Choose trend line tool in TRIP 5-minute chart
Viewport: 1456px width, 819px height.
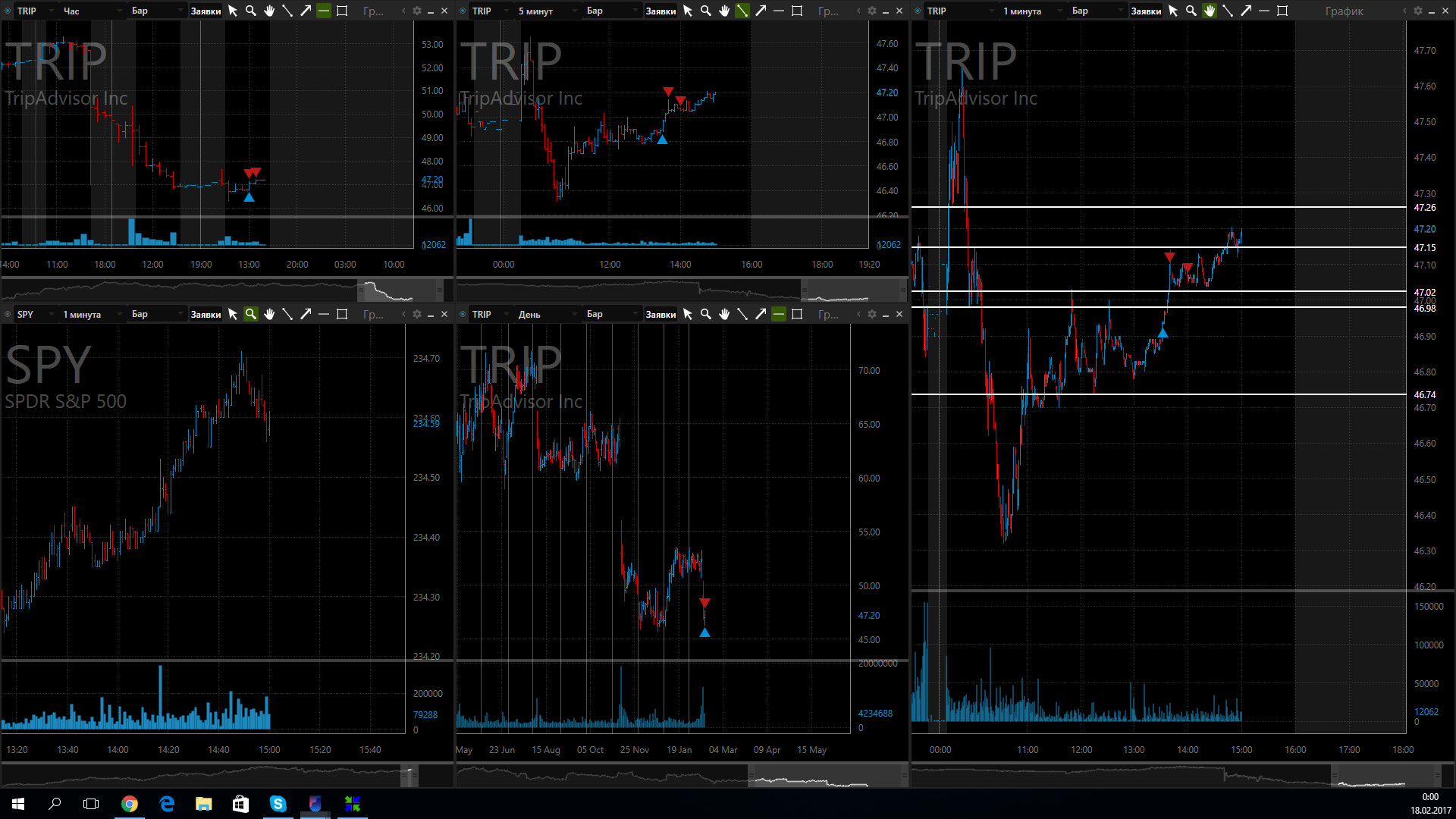point(742,11)
